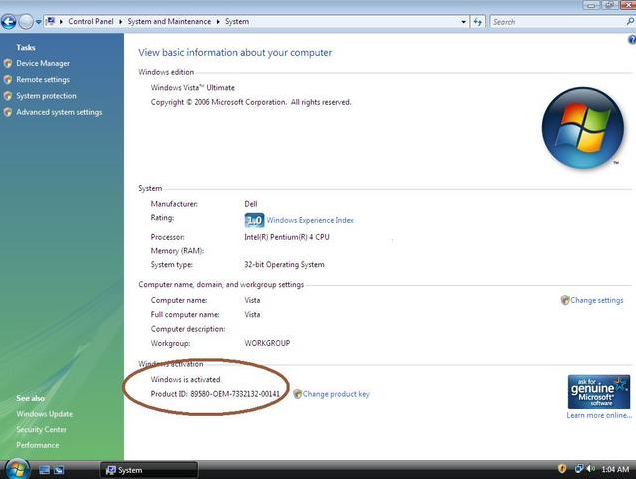Click the shield icon beside System protection
The height and width of the screenshot is (479, 636).
[8, 96]
